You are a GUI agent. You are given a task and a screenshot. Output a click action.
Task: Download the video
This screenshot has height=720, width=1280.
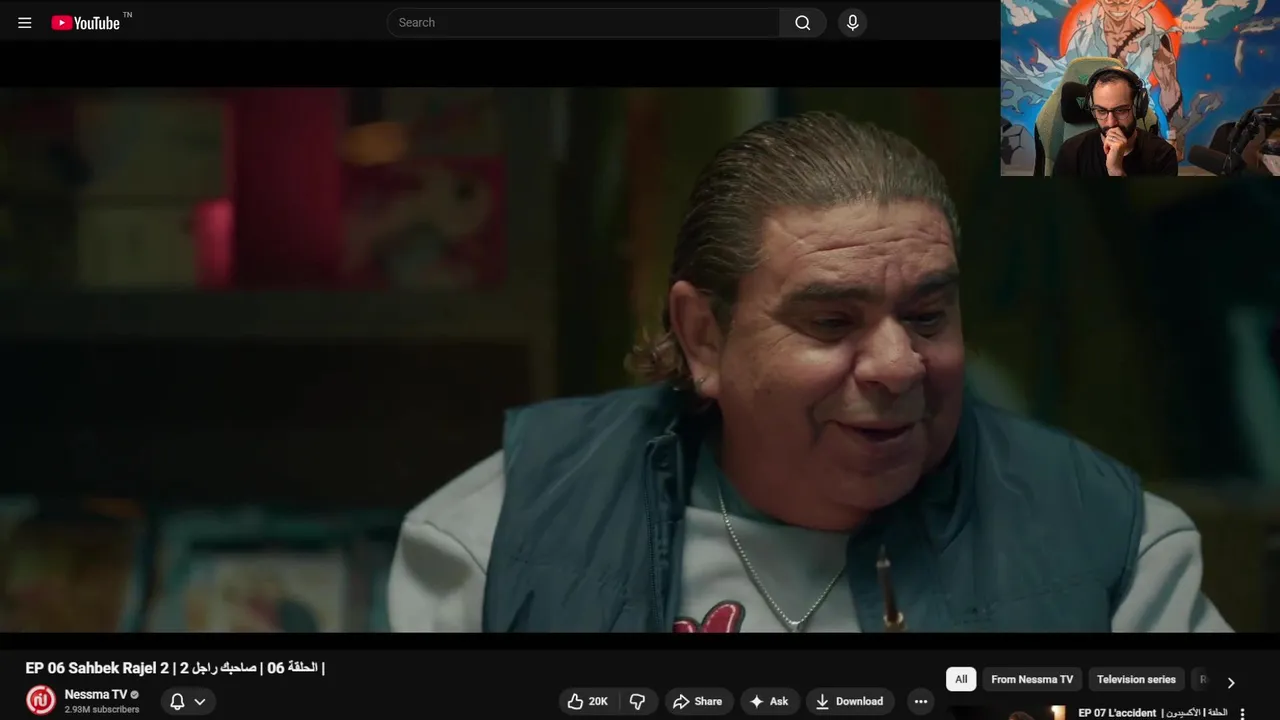tap(850, 701)
